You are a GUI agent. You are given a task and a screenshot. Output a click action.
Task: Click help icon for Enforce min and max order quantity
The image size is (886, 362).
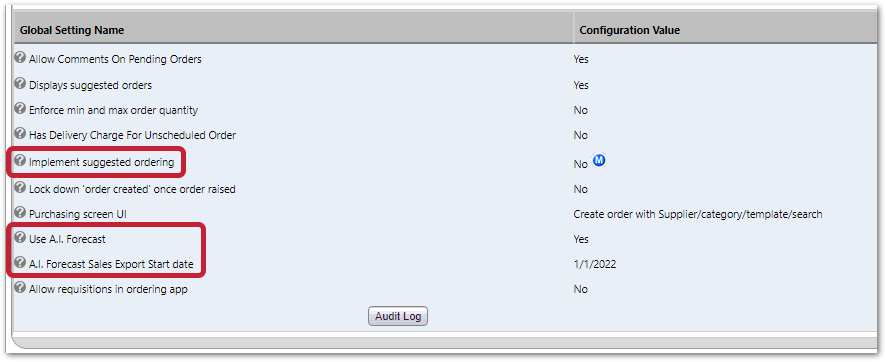point(20,108)
